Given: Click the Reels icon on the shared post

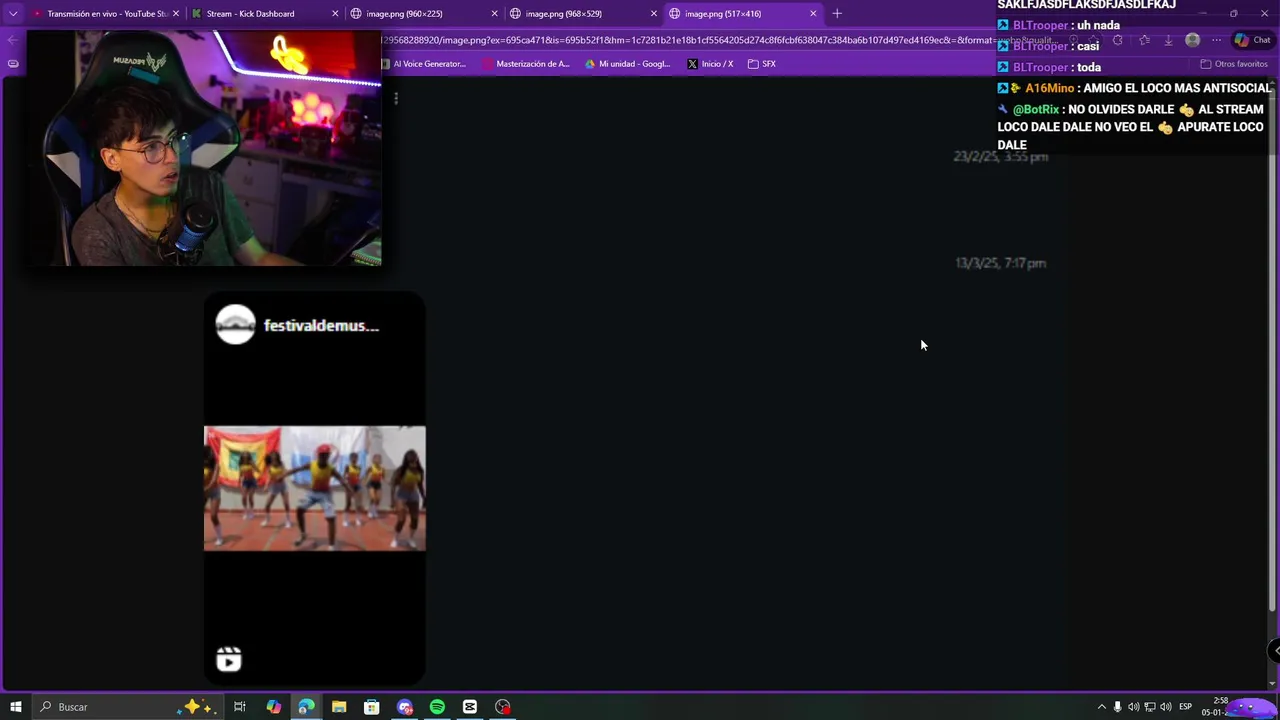Looking at the screenshot, I should [229, 659].
